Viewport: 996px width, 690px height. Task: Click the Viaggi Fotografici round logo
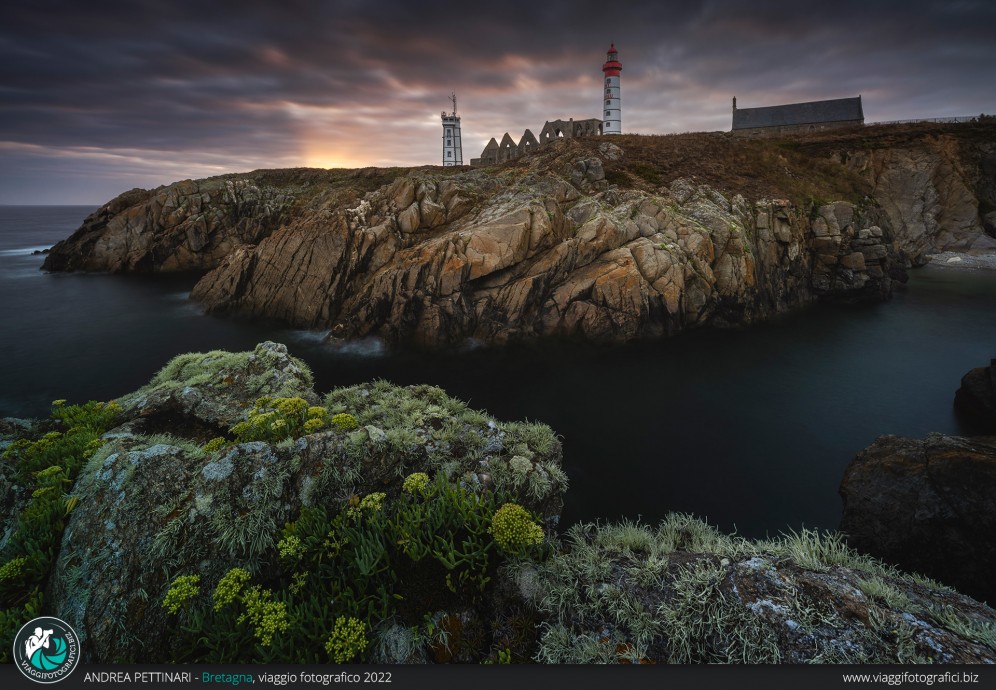click(x=46, y=649)
